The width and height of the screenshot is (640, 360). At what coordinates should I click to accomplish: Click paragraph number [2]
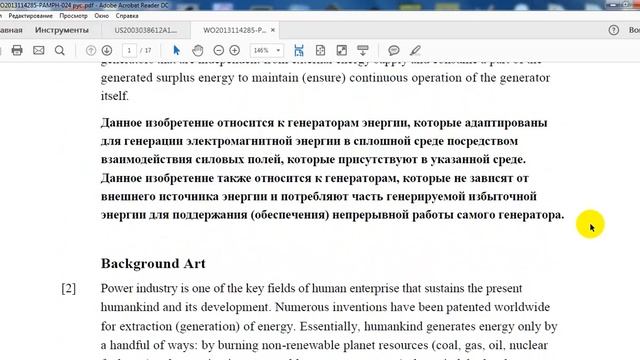(69, 289)
